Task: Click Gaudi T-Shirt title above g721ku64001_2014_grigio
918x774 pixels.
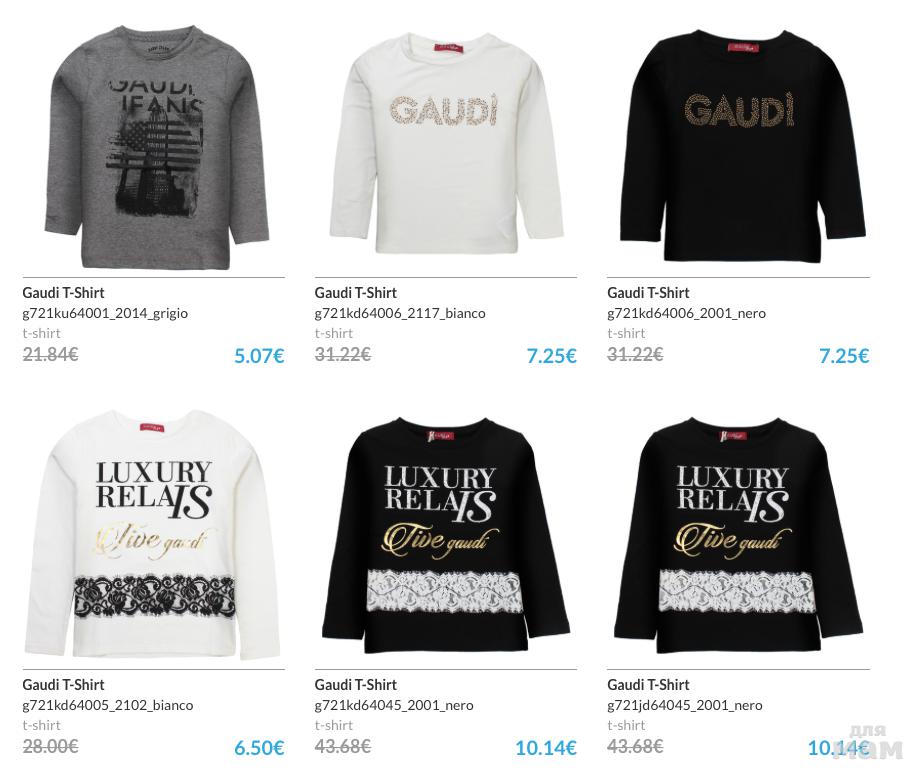Action: [63, 293]
